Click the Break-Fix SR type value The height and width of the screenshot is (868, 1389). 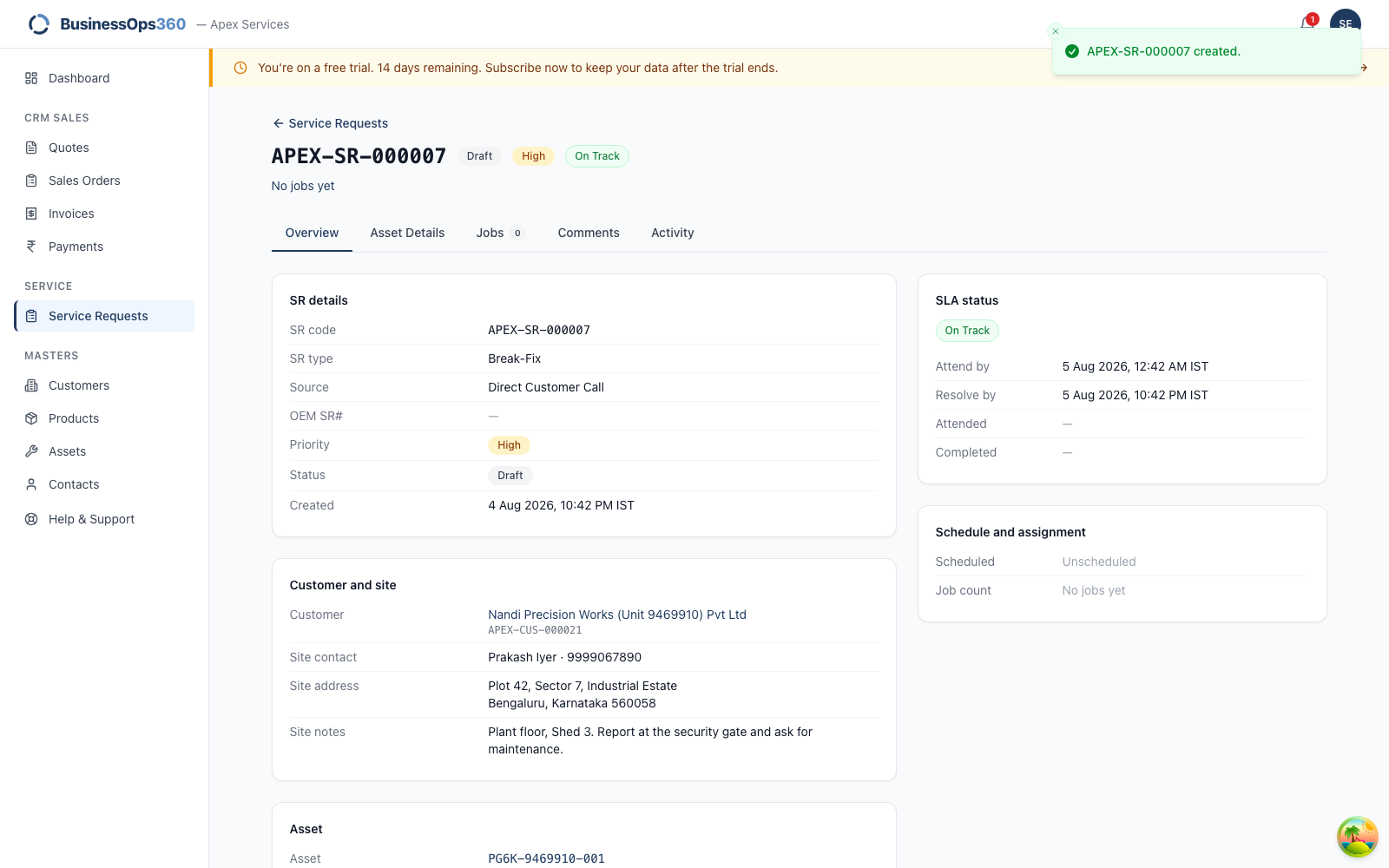coord(515,358)
